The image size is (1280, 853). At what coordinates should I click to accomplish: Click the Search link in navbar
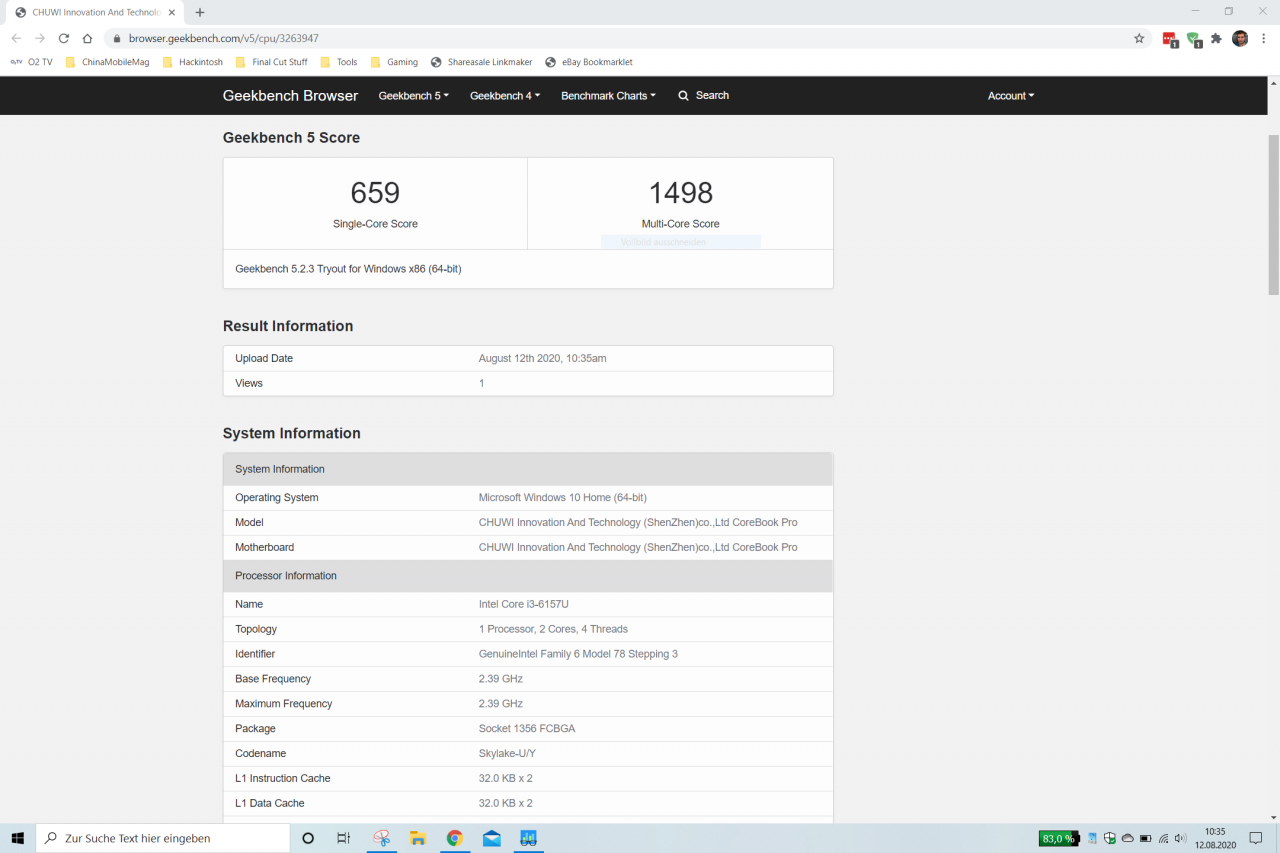point(703,96)
